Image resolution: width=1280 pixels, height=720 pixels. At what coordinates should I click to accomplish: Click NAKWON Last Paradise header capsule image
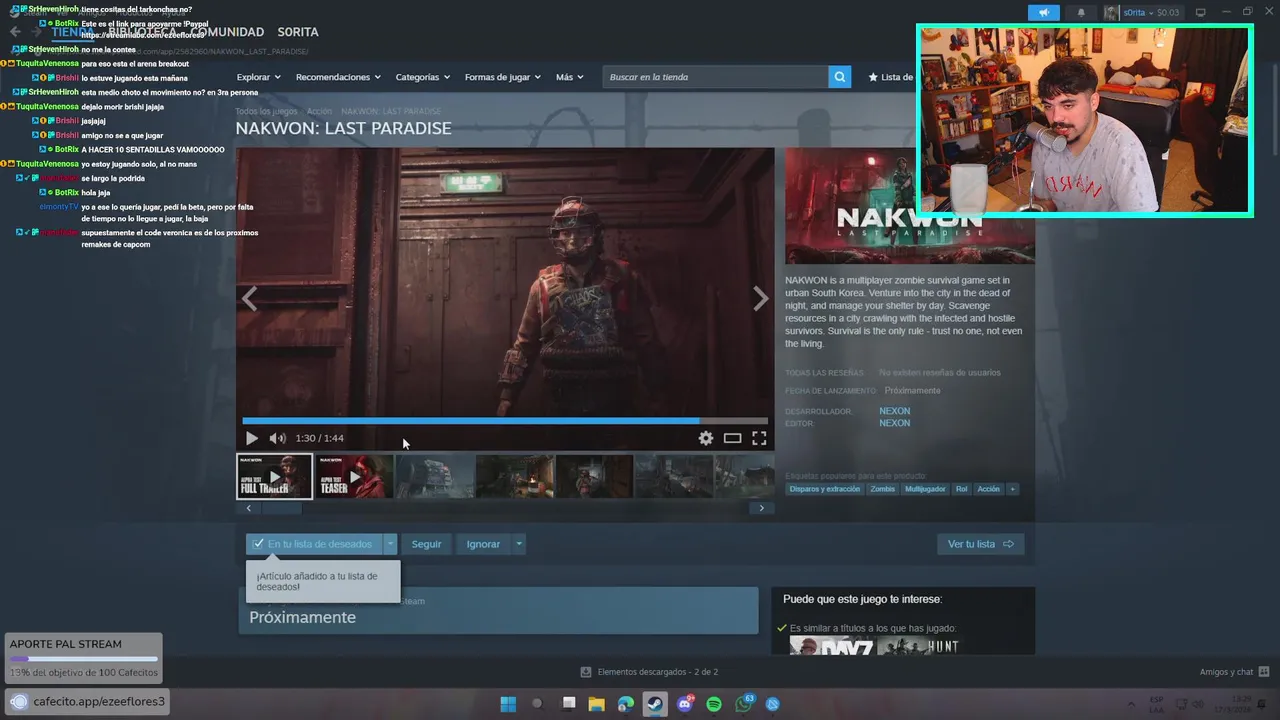click(910, 206)
